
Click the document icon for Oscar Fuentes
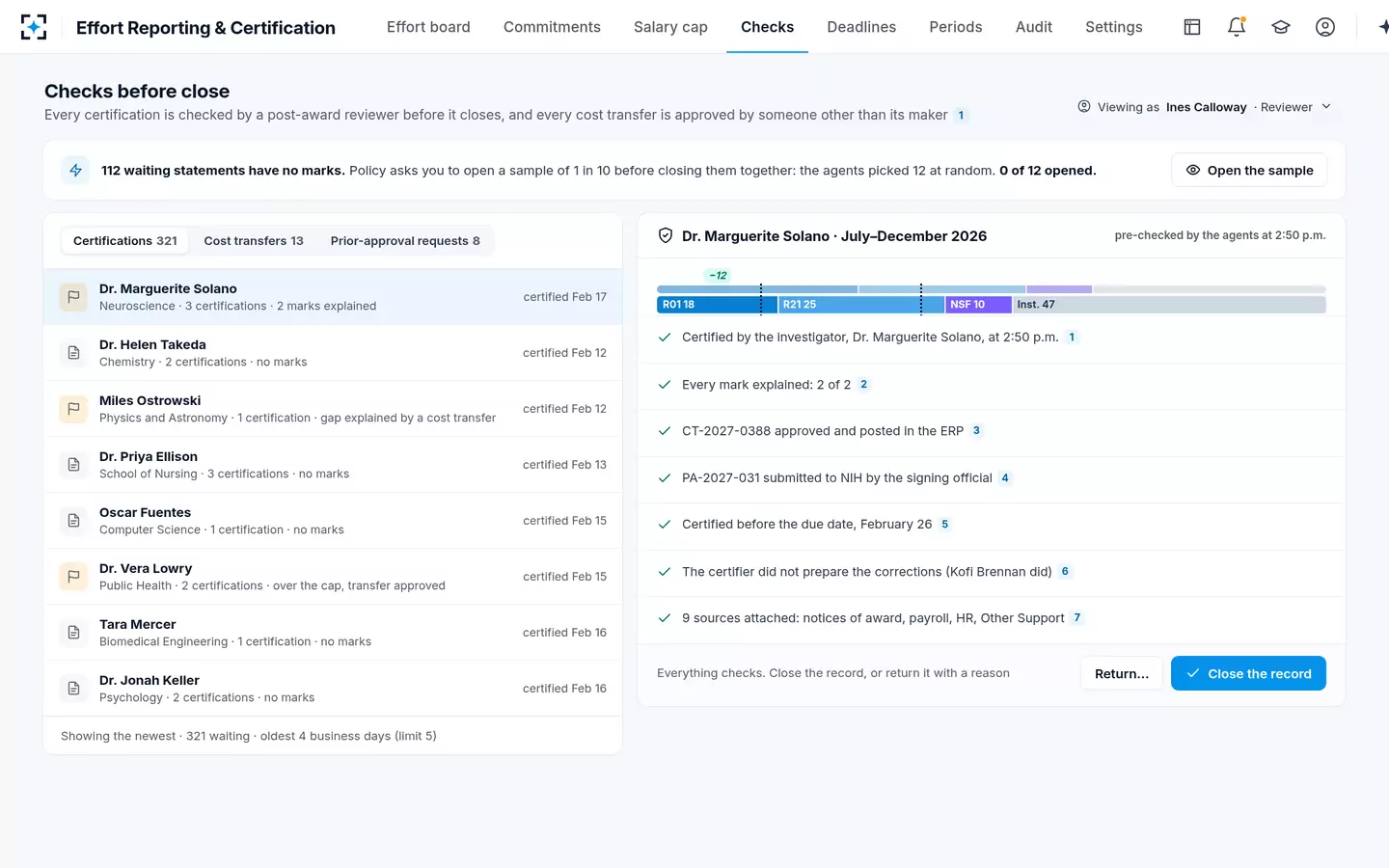pyautogui.click(x=73, y=521)
